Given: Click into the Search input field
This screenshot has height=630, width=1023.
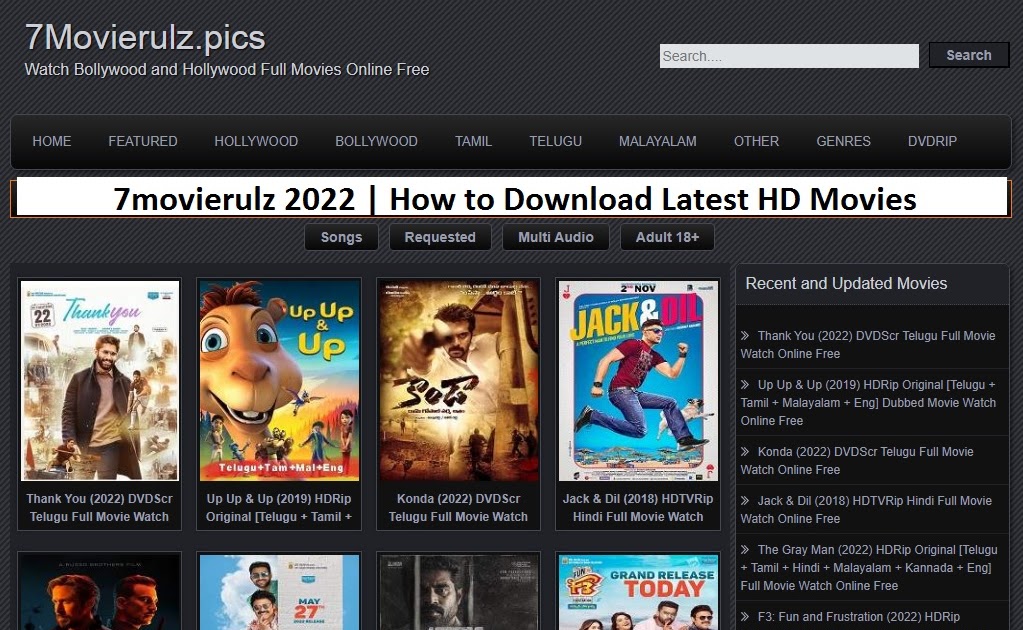Looking at the screenshot, I should click(789, 56).
